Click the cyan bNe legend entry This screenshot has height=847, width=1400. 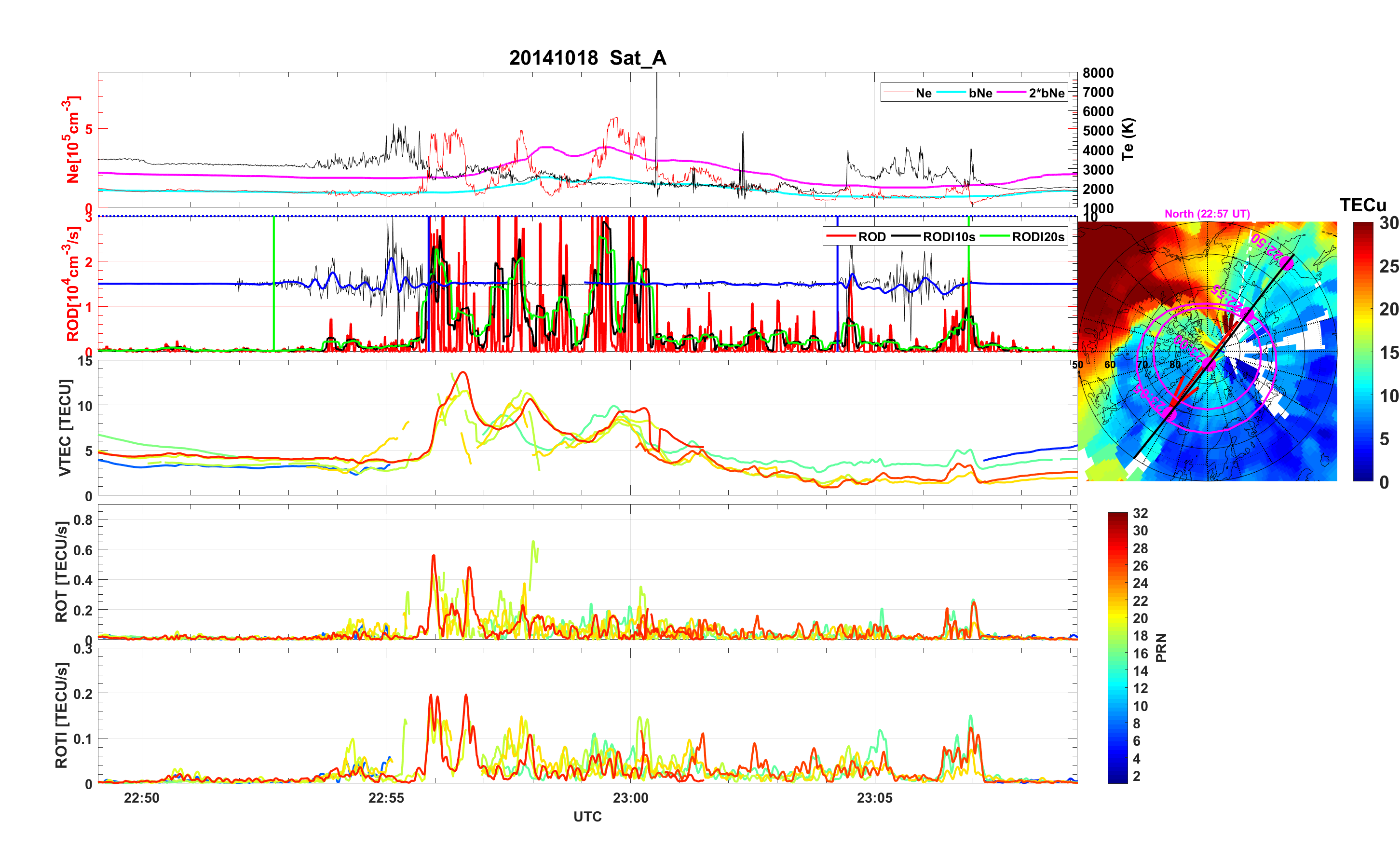click(x=980, y=93)
